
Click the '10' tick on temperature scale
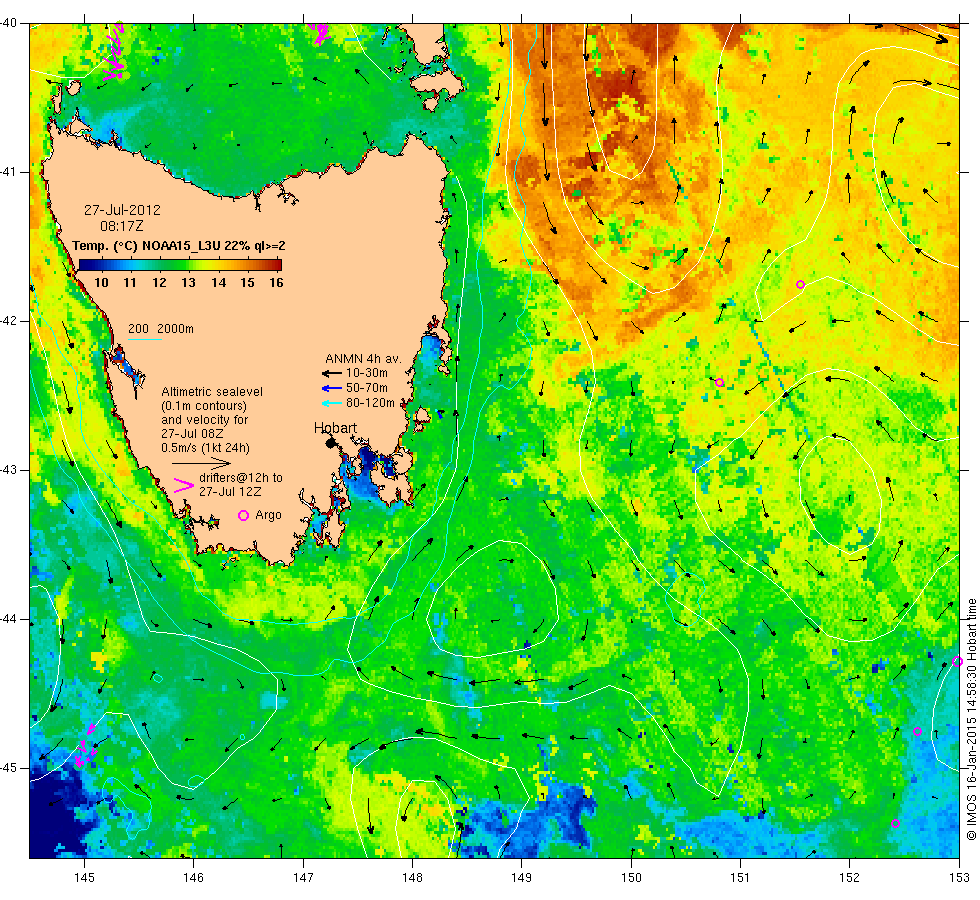pyautogui.click(x=101, y=282)
